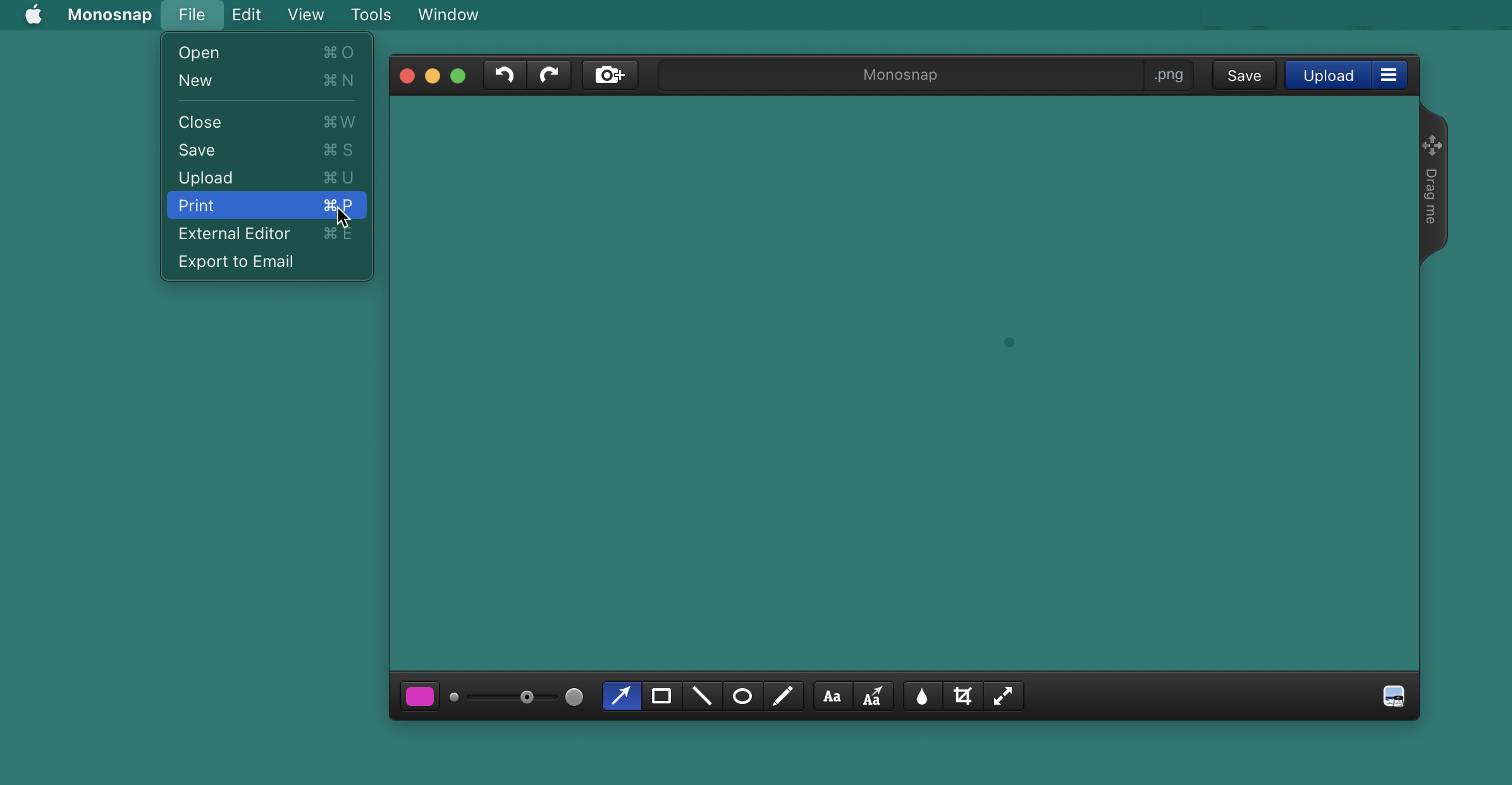Image resolution: width=1512 pixels, height=785 pixels.
Task: Activate the text Aa tool
Action: pos(832,696)
